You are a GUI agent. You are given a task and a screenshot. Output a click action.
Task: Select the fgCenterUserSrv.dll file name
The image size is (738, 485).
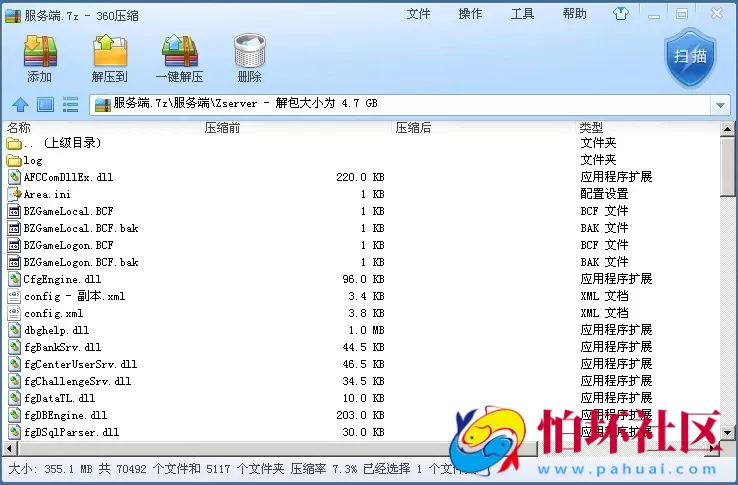[x=80, y=364]
